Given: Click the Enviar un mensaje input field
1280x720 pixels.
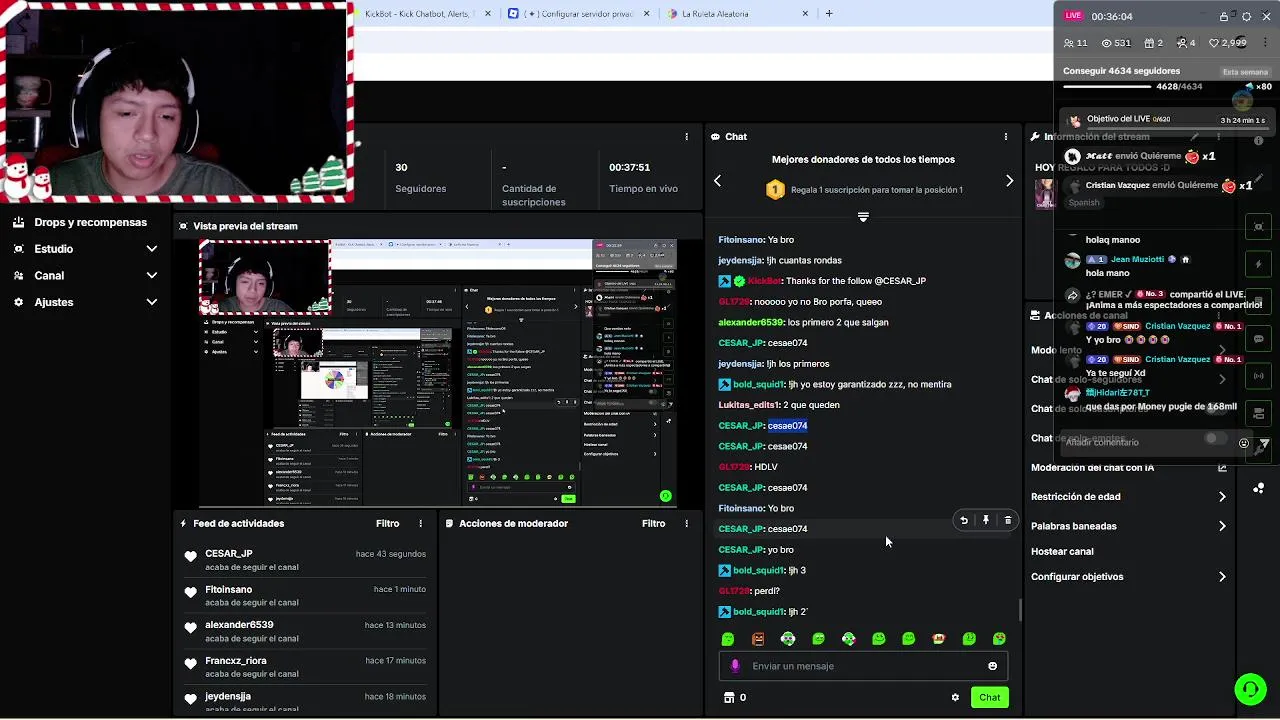Looking at the screenshot, I should [x=863, y=666].
